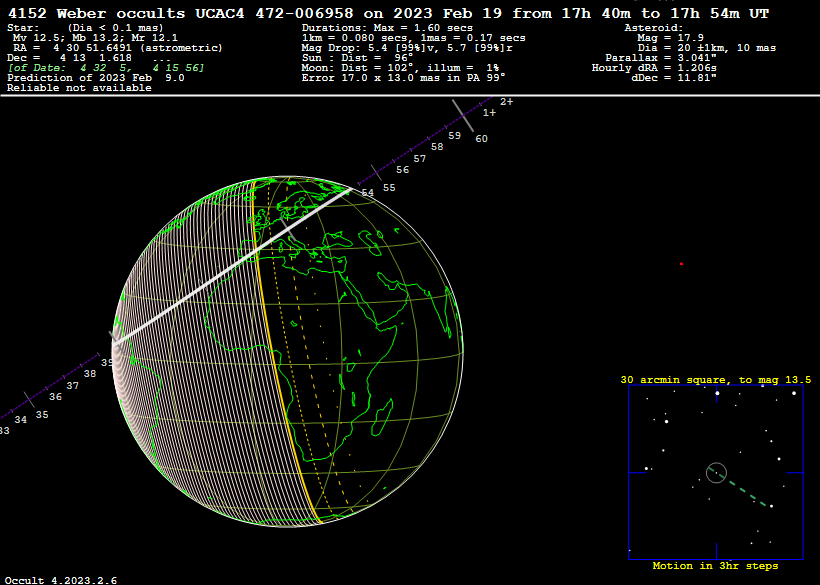Select the "Occult 4.2023.2.6" version text

click(x=61, y=580)
